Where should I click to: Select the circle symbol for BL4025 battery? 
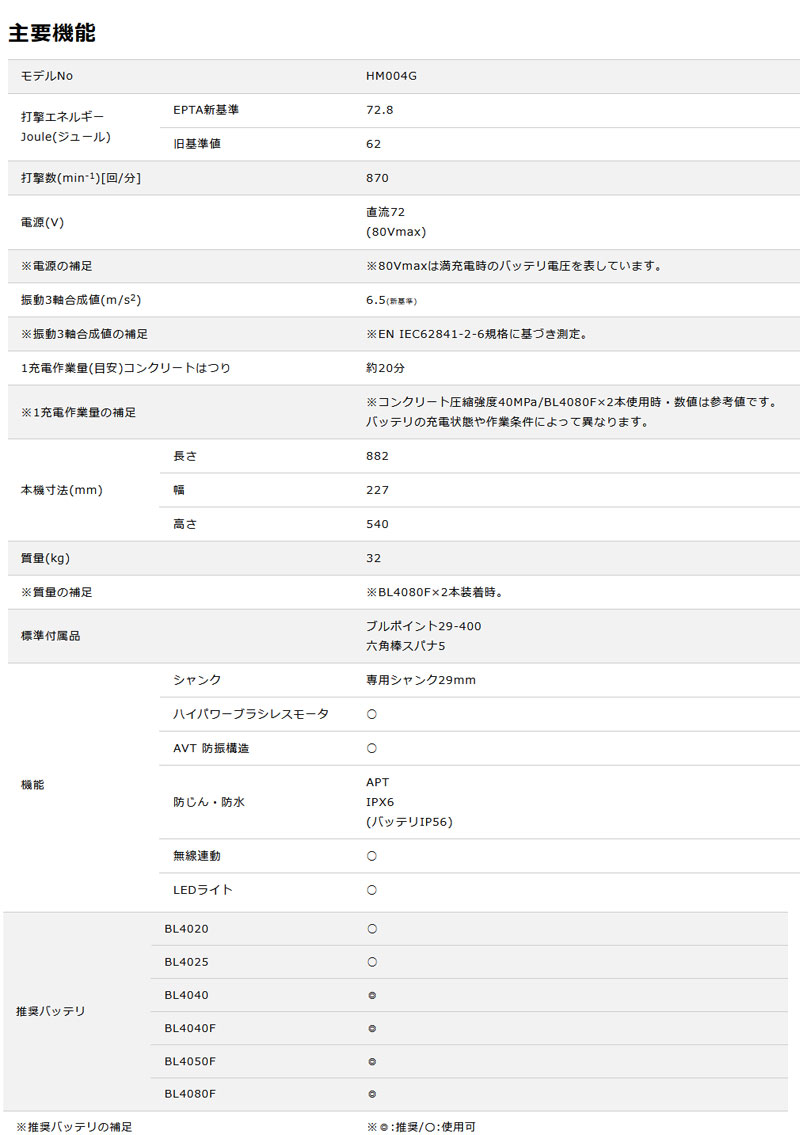pos(372,962)
